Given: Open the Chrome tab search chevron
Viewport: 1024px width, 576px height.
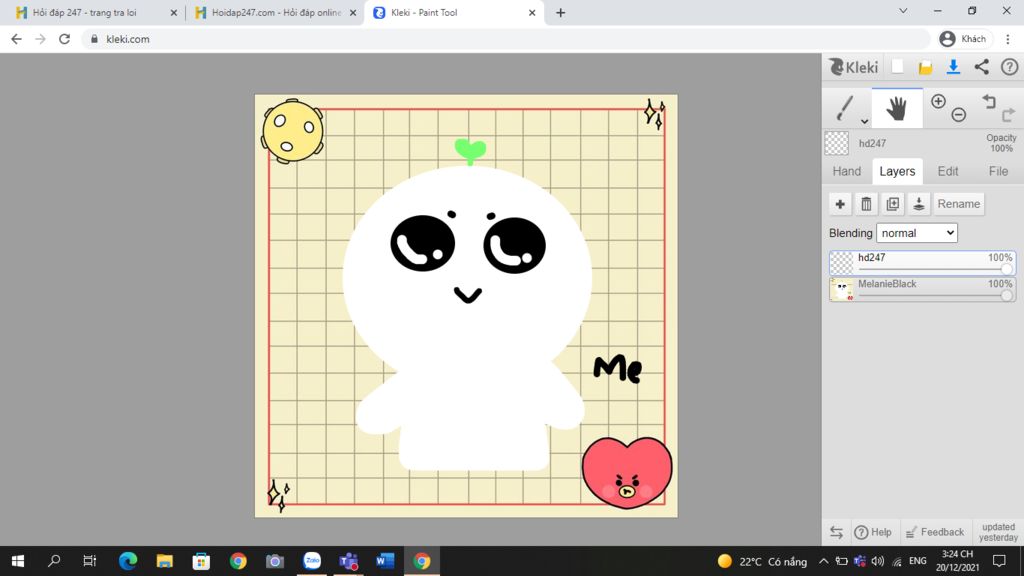Looking at the screenshot, I should [903, 11].
